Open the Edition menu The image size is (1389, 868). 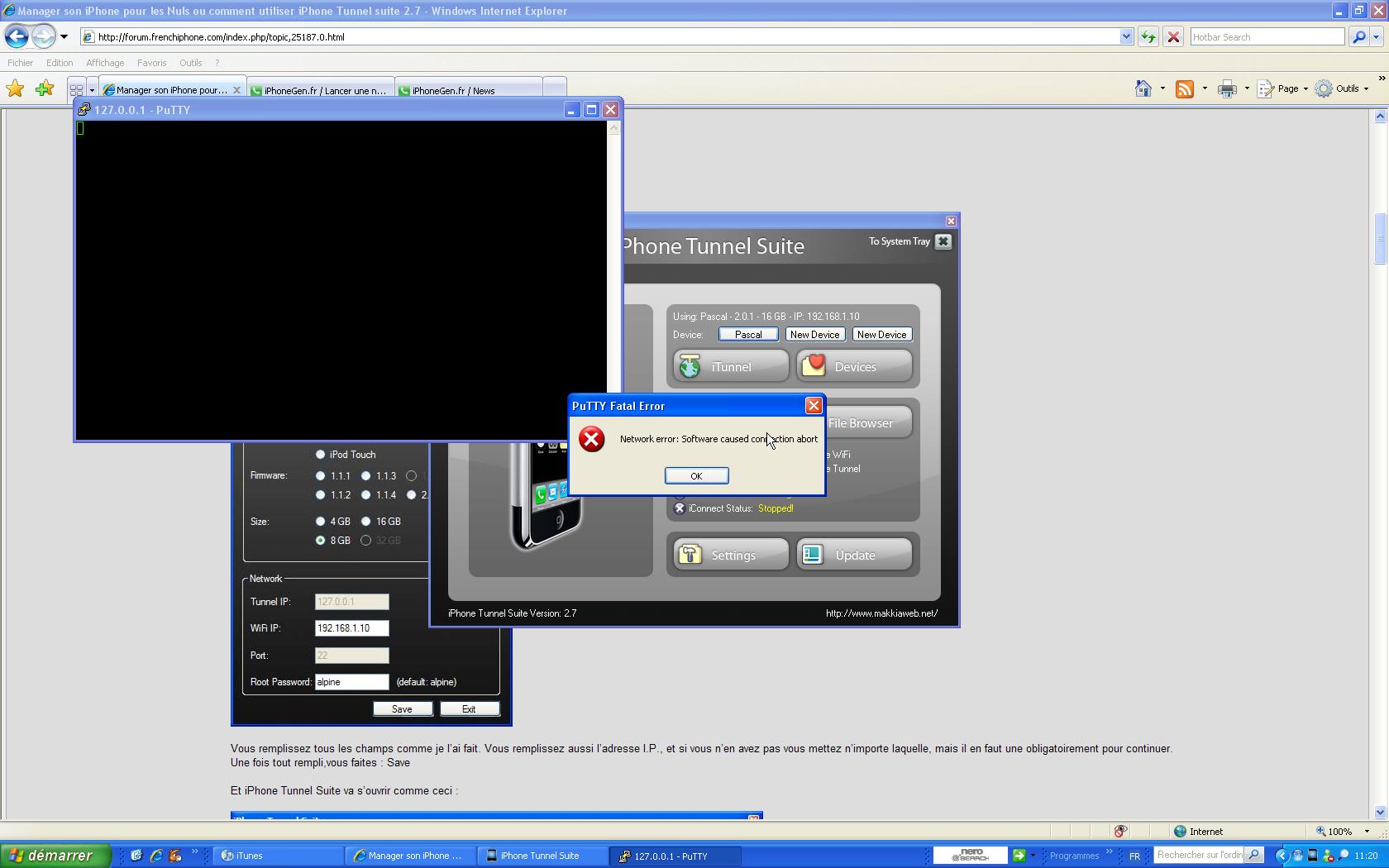[x=60, y=63]
